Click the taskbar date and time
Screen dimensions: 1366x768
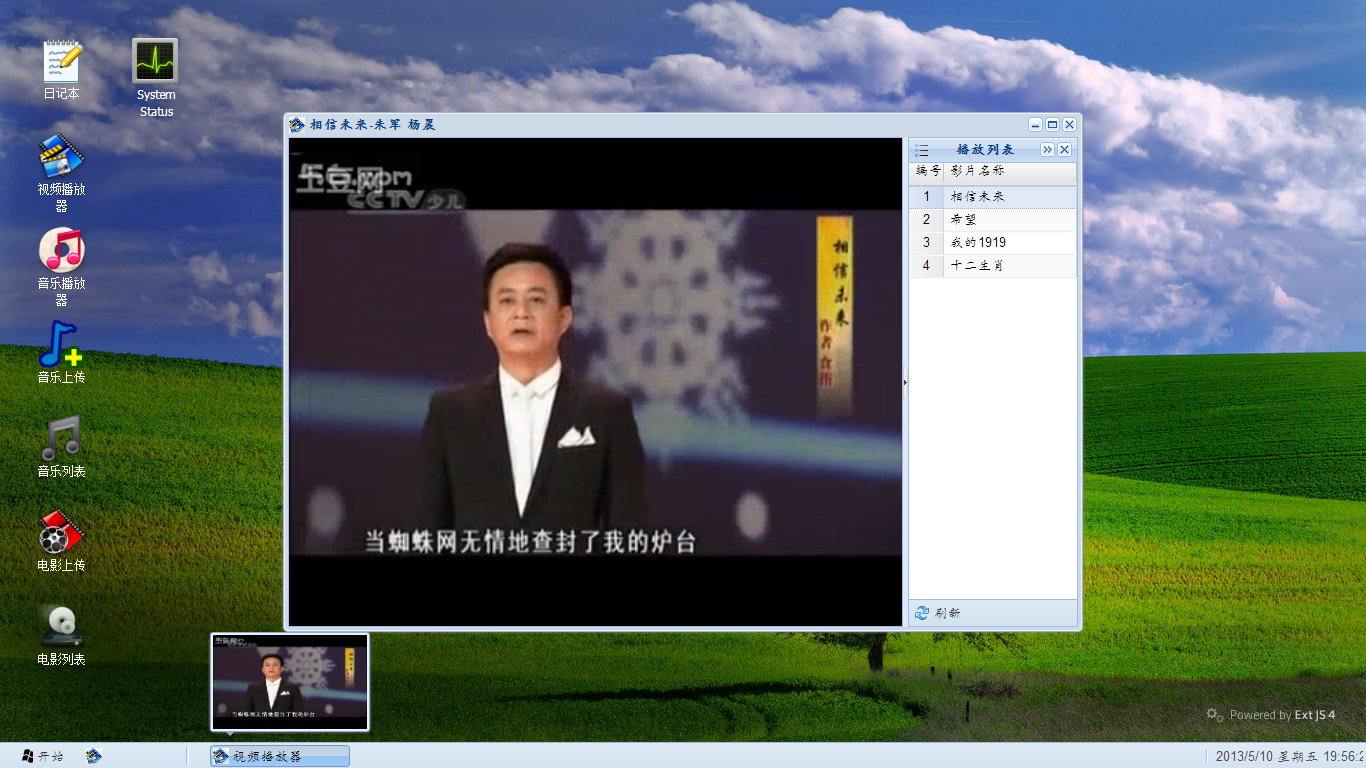[1288, 756]
